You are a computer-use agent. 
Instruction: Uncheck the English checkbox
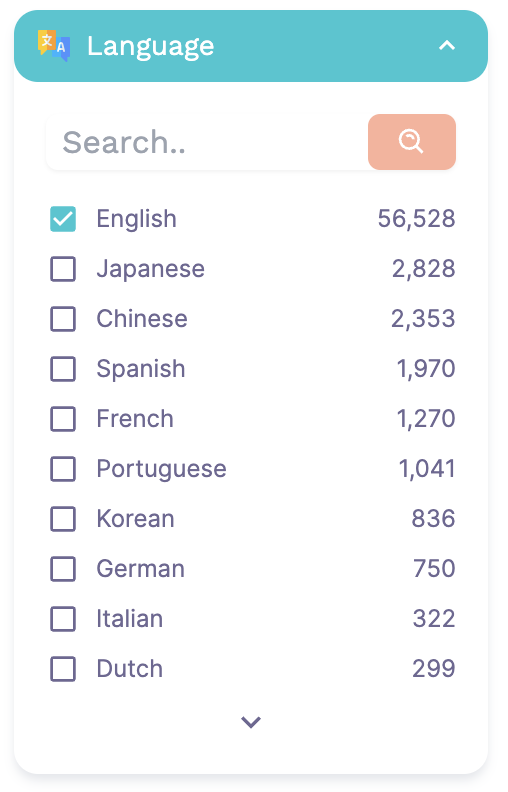coord(63,219)
